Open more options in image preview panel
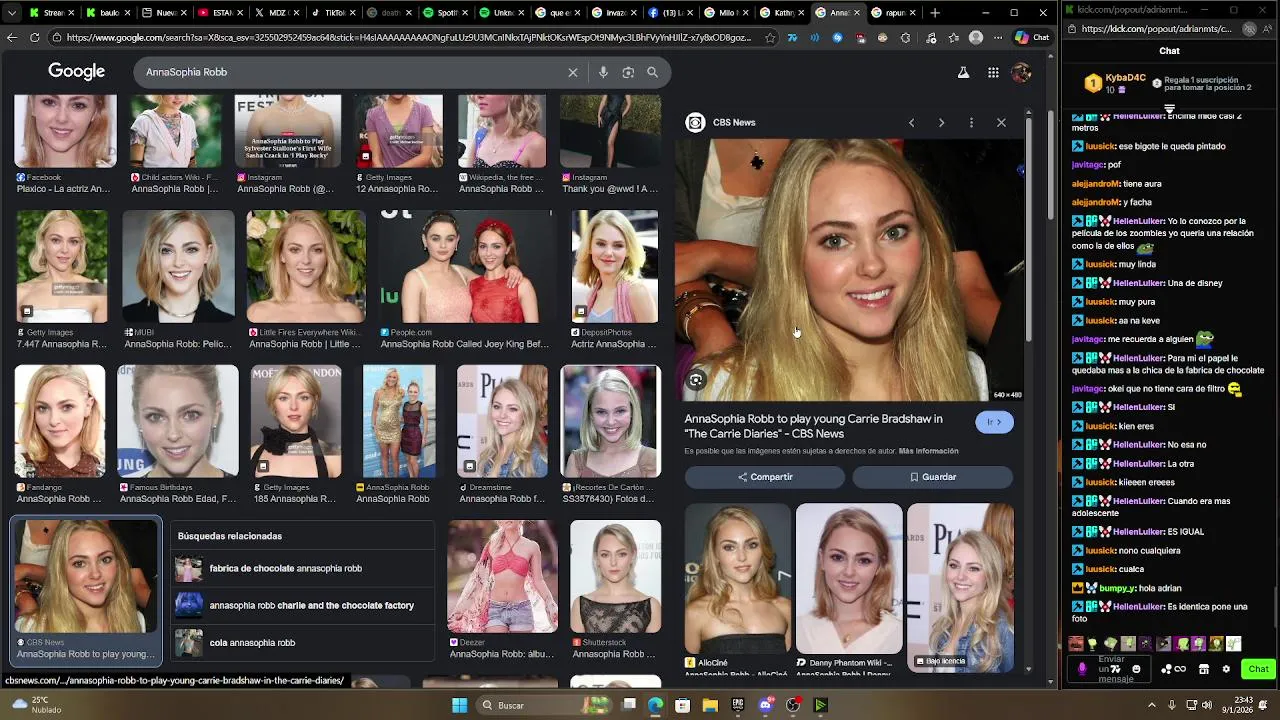The width and height of the screenshot is (1280, 720). [x=971, y=122]
